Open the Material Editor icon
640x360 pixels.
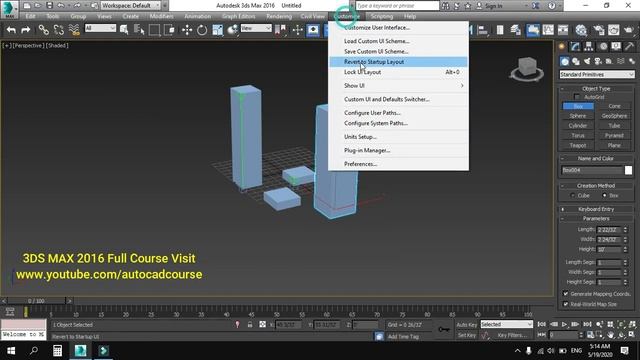[581, 30]
